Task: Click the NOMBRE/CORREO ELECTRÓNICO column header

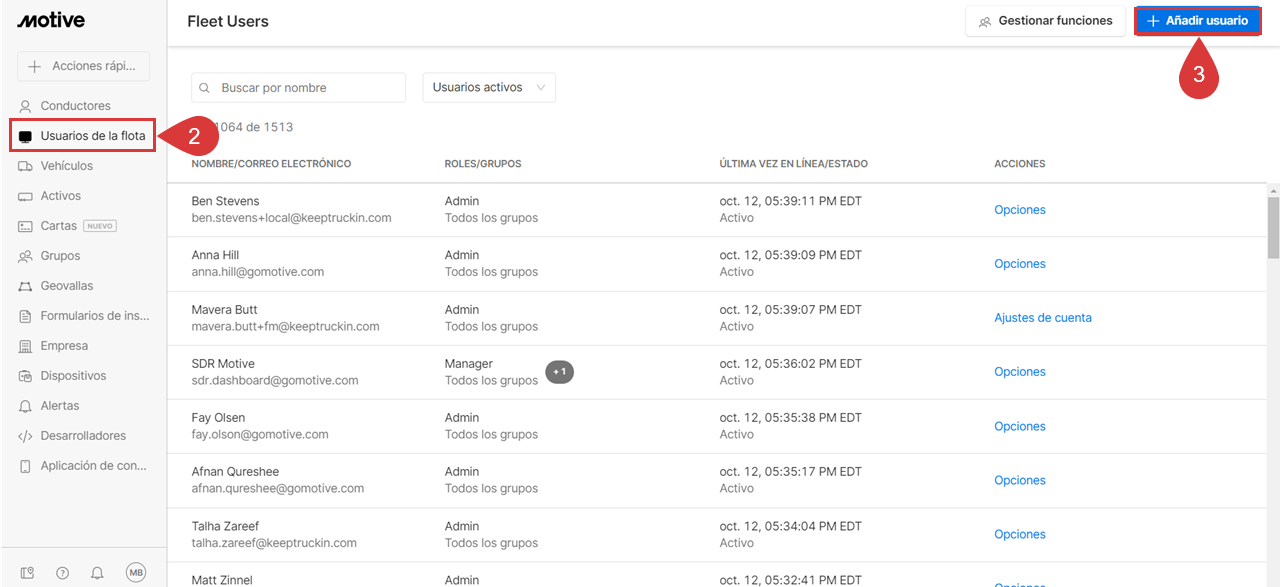Action: pyautogui.click(x=271, y=164)
